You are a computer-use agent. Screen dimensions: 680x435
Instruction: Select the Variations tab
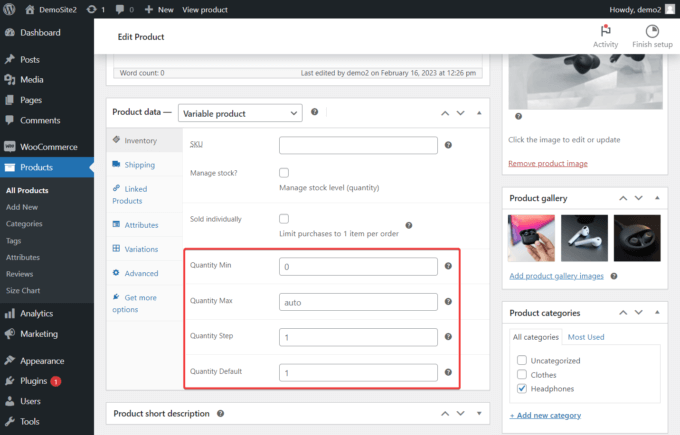point(144,249)
